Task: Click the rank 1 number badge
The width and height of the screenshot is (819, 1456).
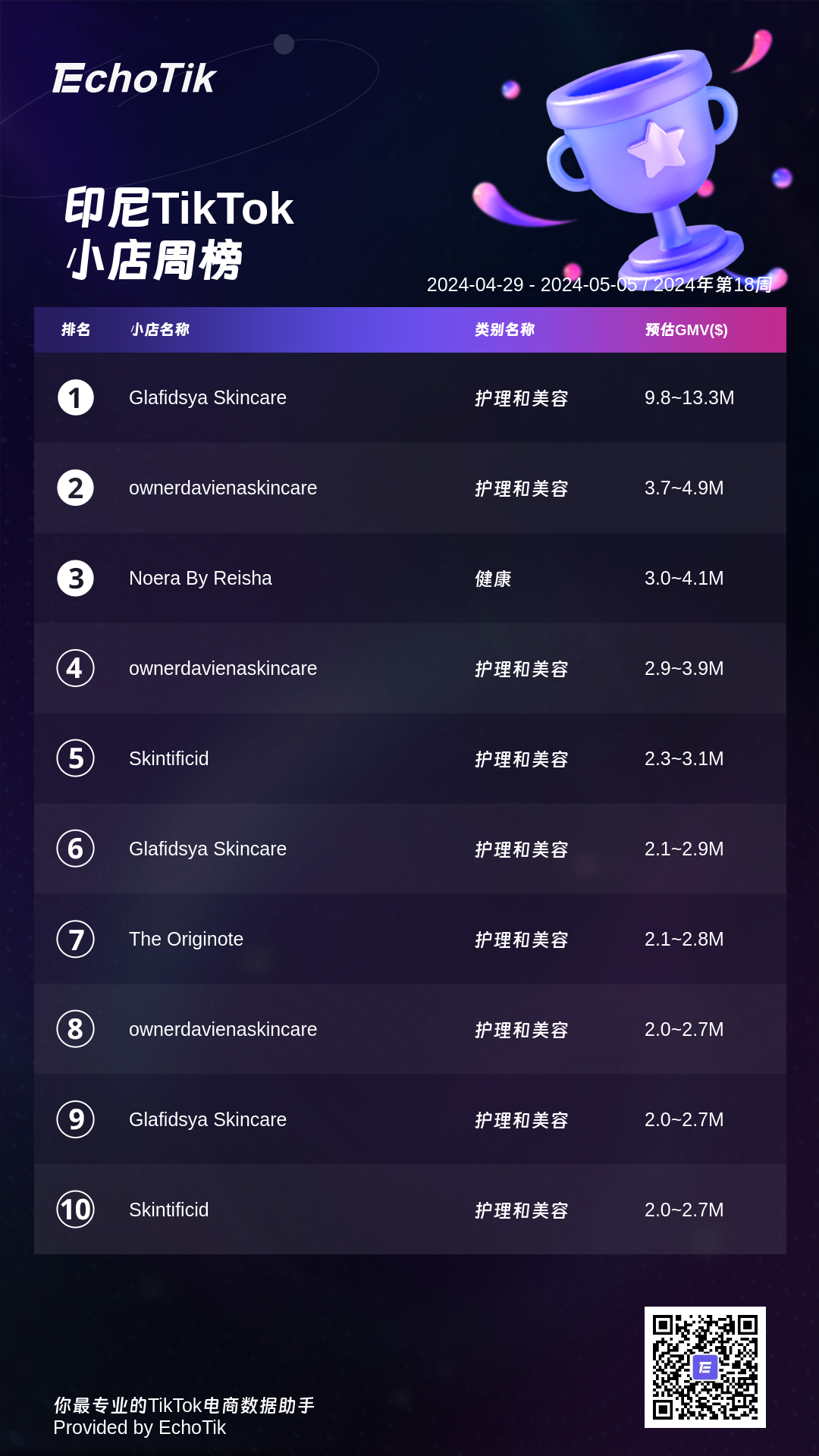Action: [x=76, y=398]
